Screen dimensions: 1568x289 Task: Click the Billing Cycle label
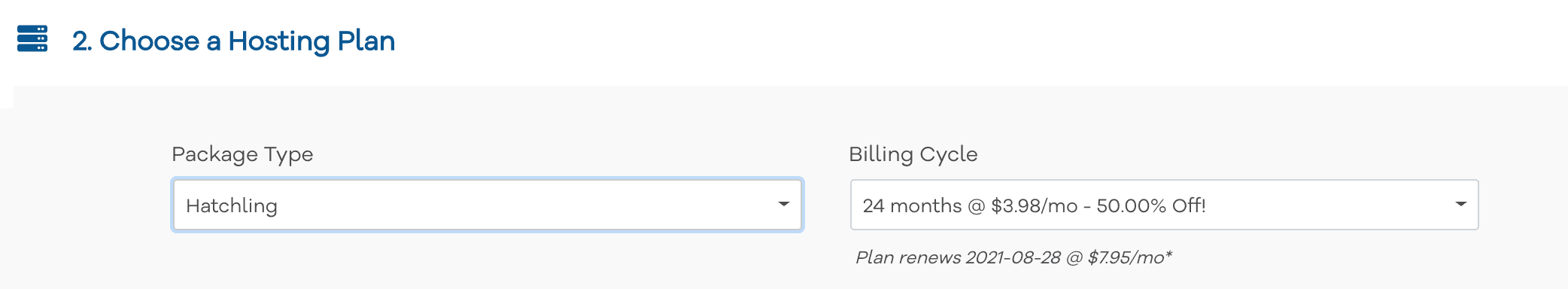tap(913, 154)
